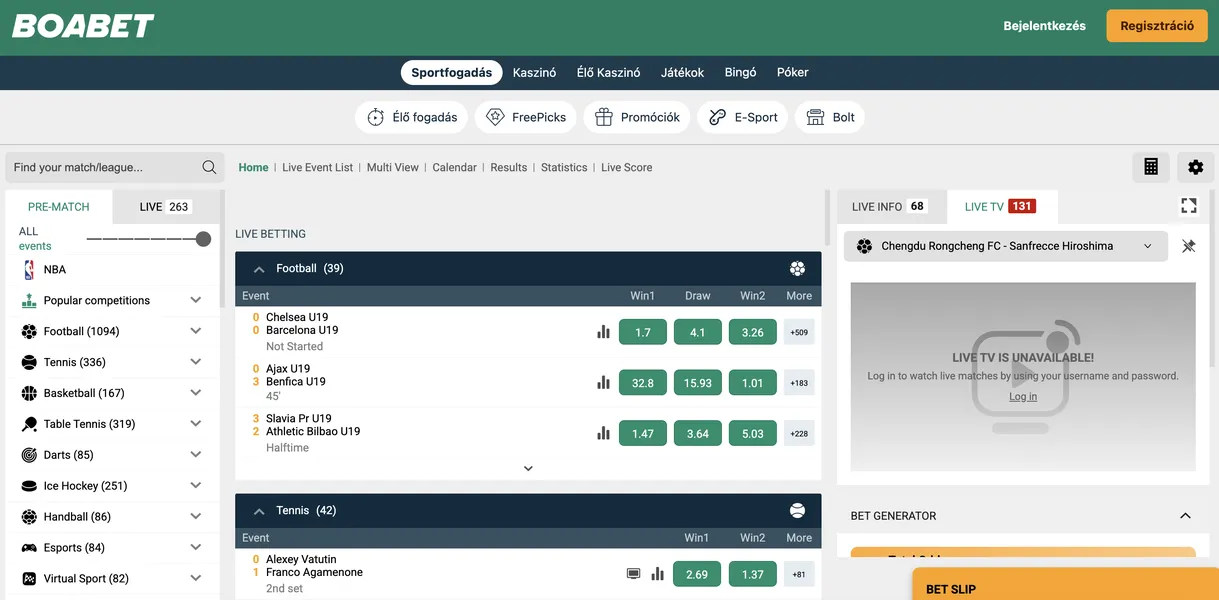This screenshot has height=600, width=1219.
Task: Click the pin icon beside match selector
Action: point(1188,246)
